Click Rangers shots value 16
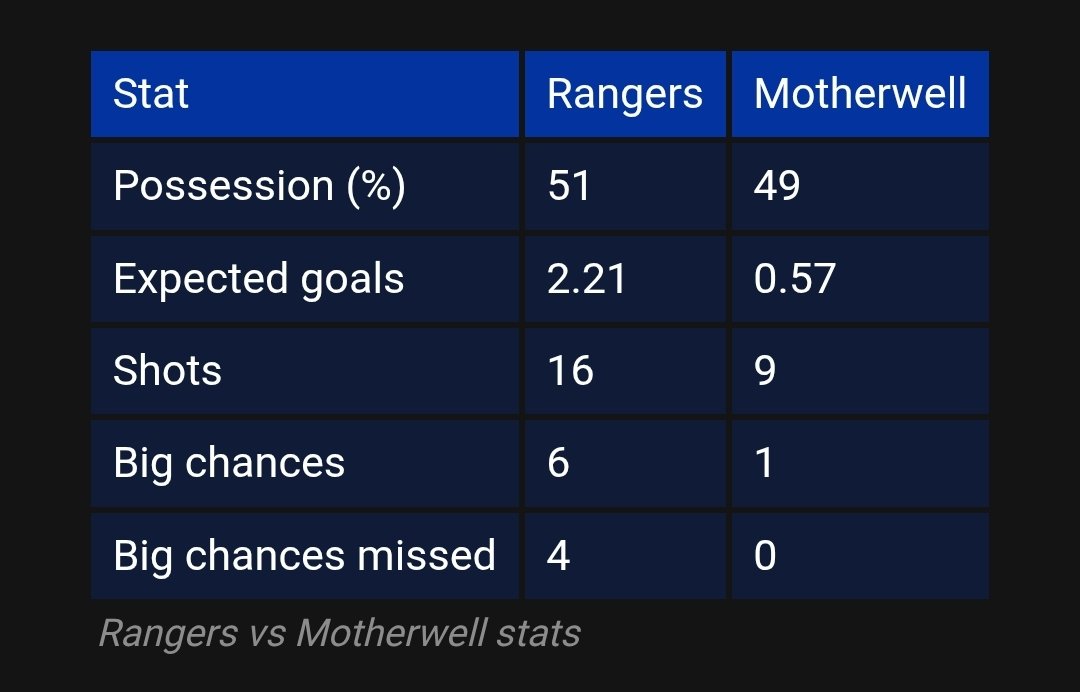Screen dimensions: 1080x692 click(570, 371)
